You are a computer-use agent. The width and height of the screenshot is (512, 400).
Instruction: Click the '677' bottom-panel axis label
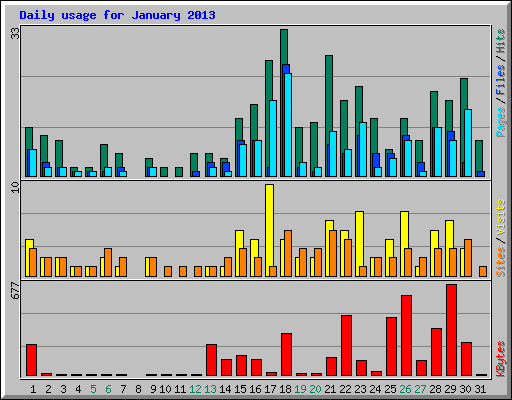[x=15, y=290]
